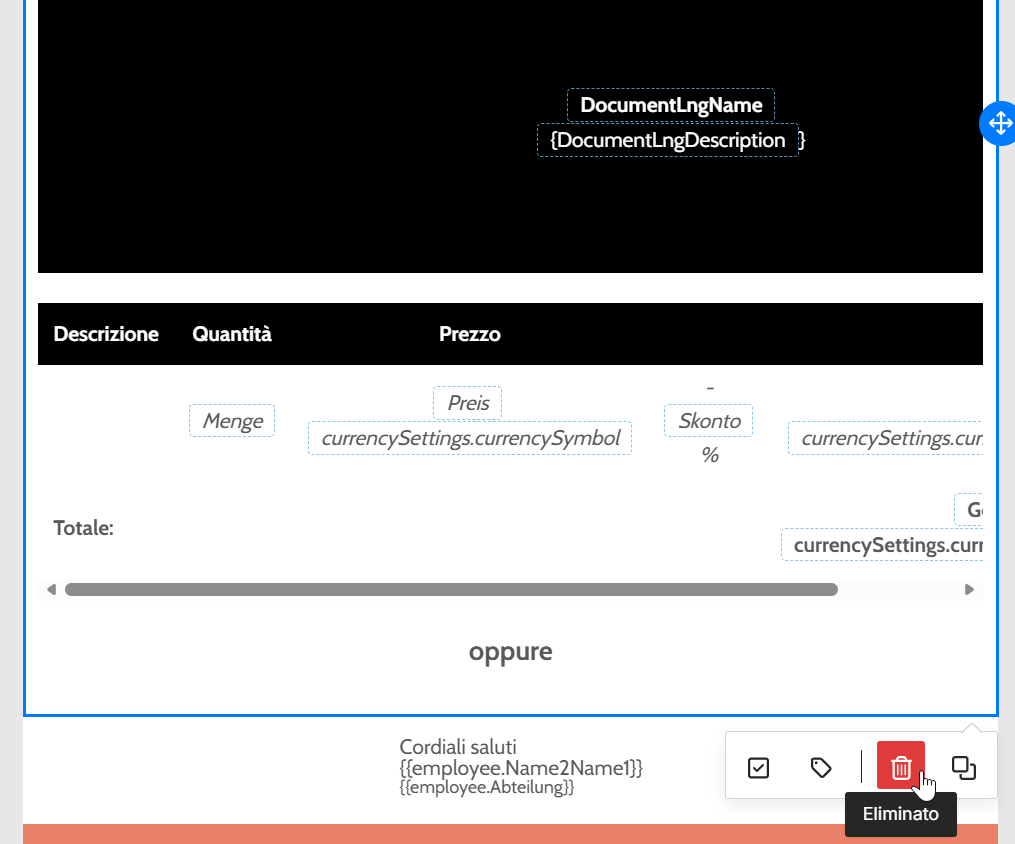1015x844 pixels.
Task: Click the right arrow of horizontal scrollbar
Action: coord(968,590)
